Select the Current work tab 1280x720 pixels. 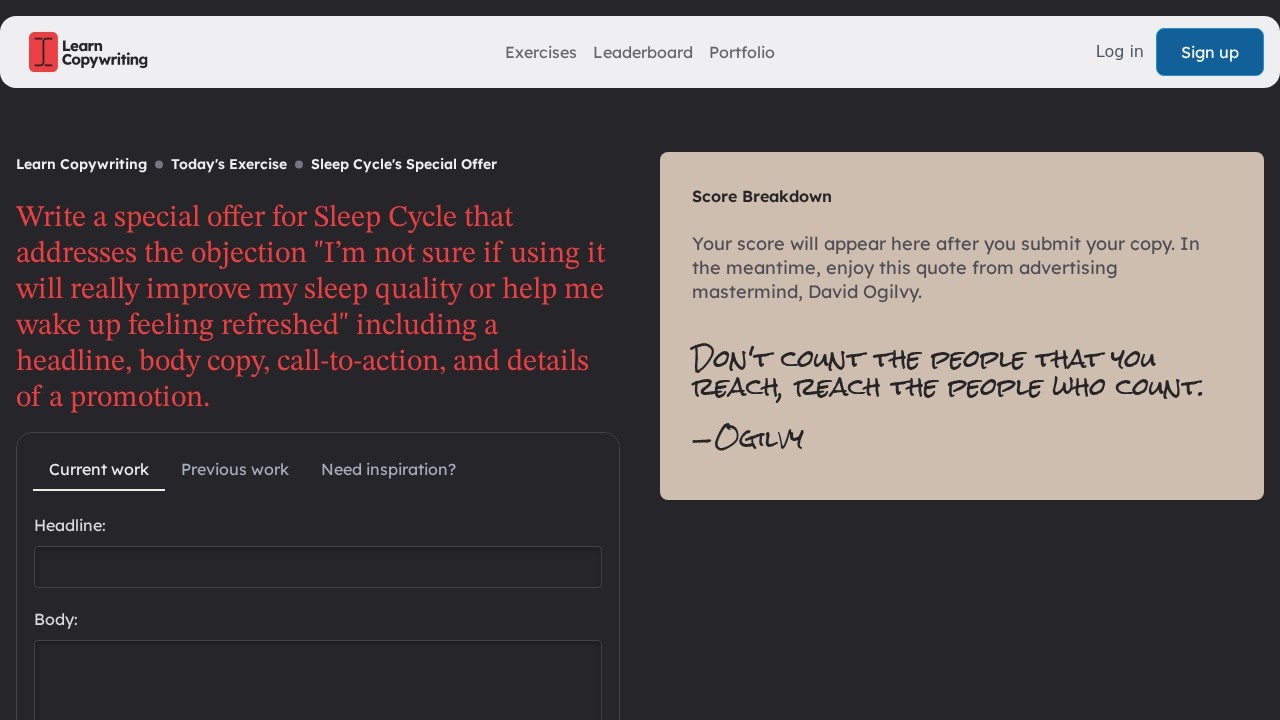(x=99, y=470)
